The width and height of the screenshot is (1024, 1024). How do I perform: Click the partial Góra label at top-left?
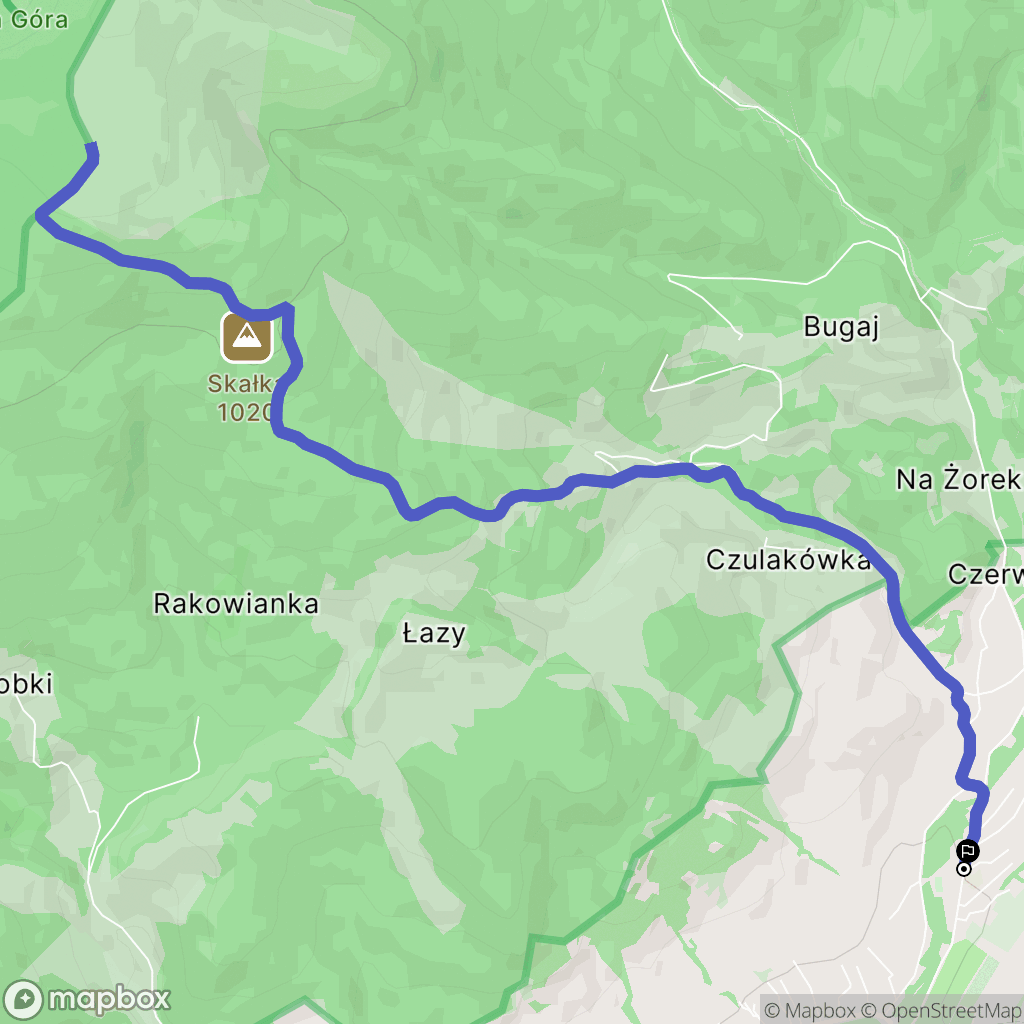point(34,19)
